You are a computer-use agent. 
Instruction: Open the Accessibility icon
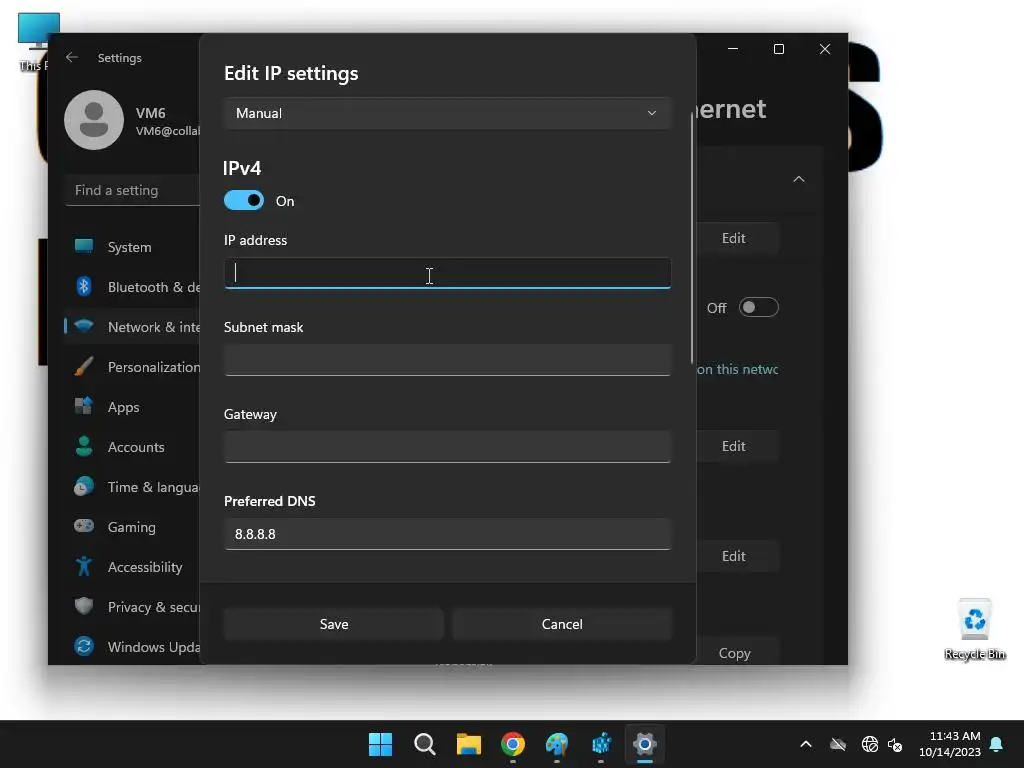pyautogui.click(x=84, y=566)
